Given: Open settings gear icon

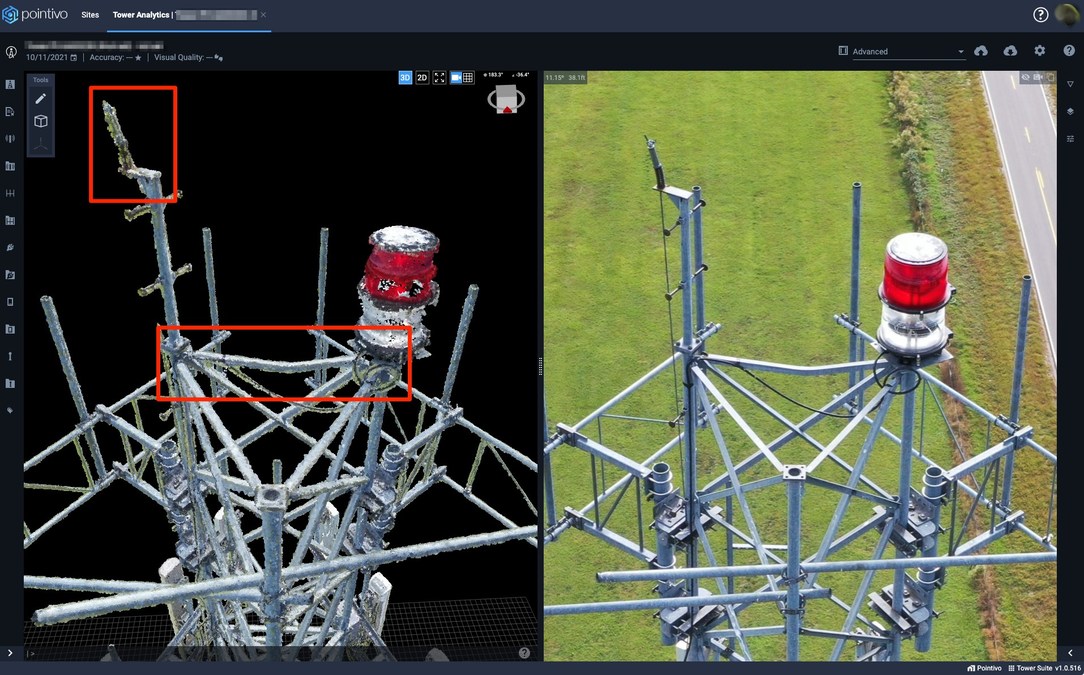Looking at the screenshot, I should [1039, 50].
